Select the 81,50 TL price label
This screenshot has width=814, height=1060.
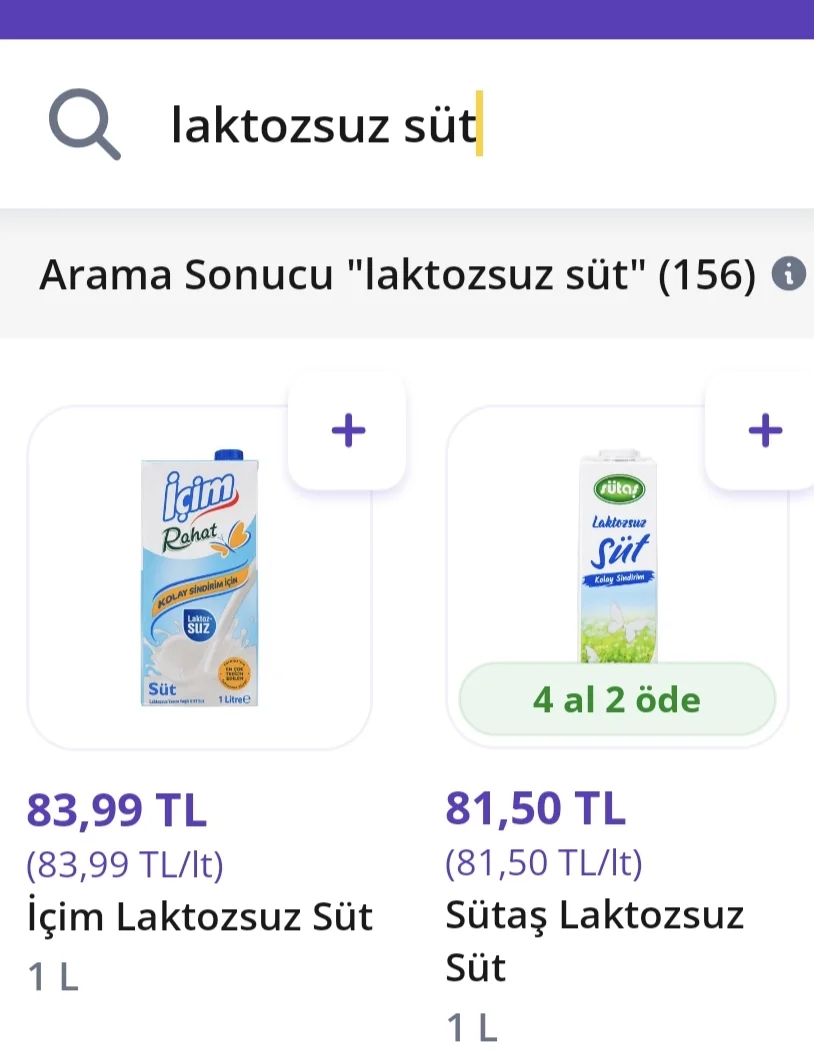(535, 808)
